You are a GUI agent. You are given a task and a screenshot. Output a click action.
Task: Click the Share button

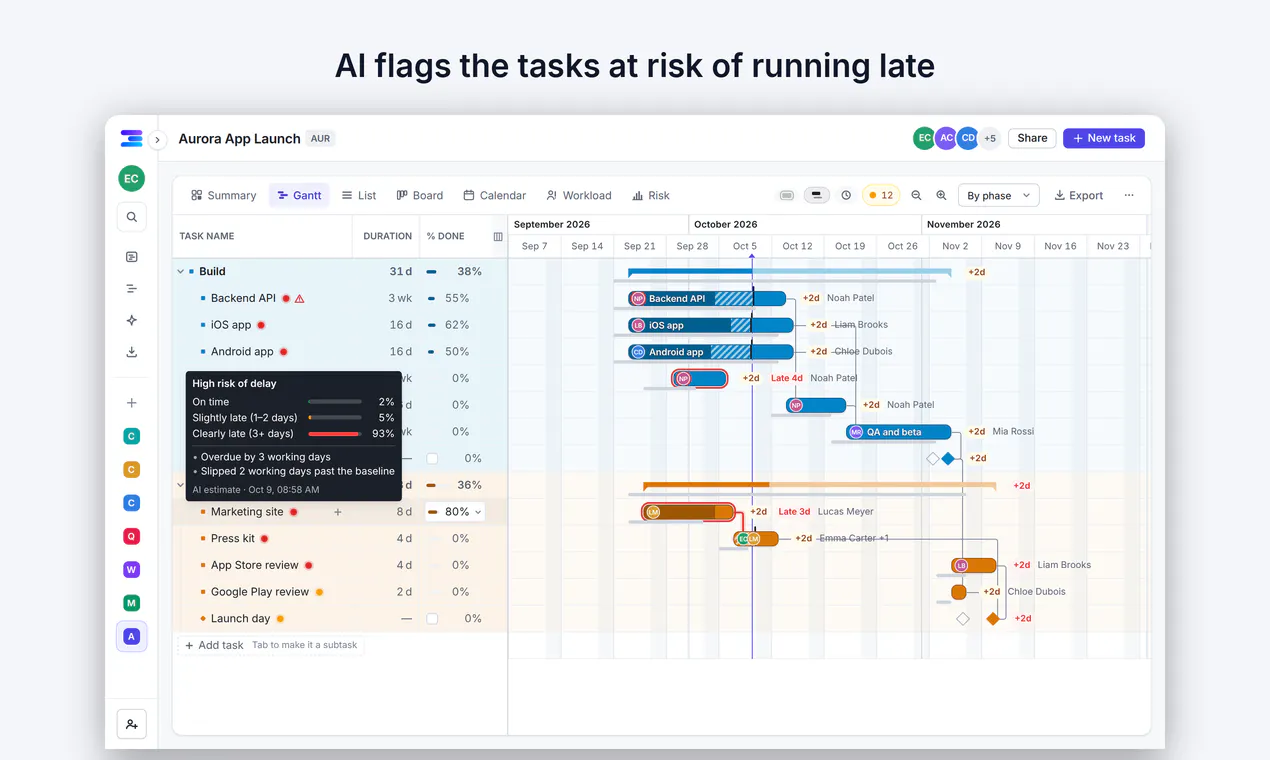(1033, 138)
